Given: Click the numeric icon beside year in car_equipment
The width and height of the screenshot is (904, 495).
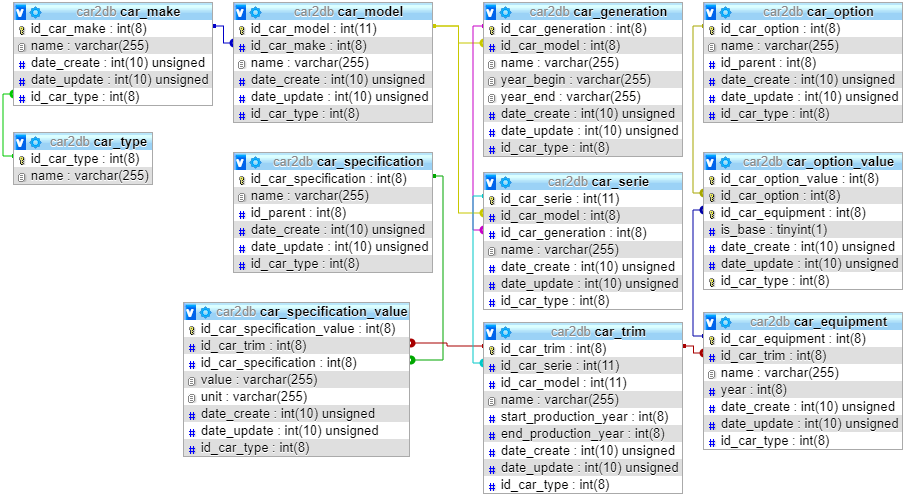Looking at the screenshot, I should pos(712,390).
